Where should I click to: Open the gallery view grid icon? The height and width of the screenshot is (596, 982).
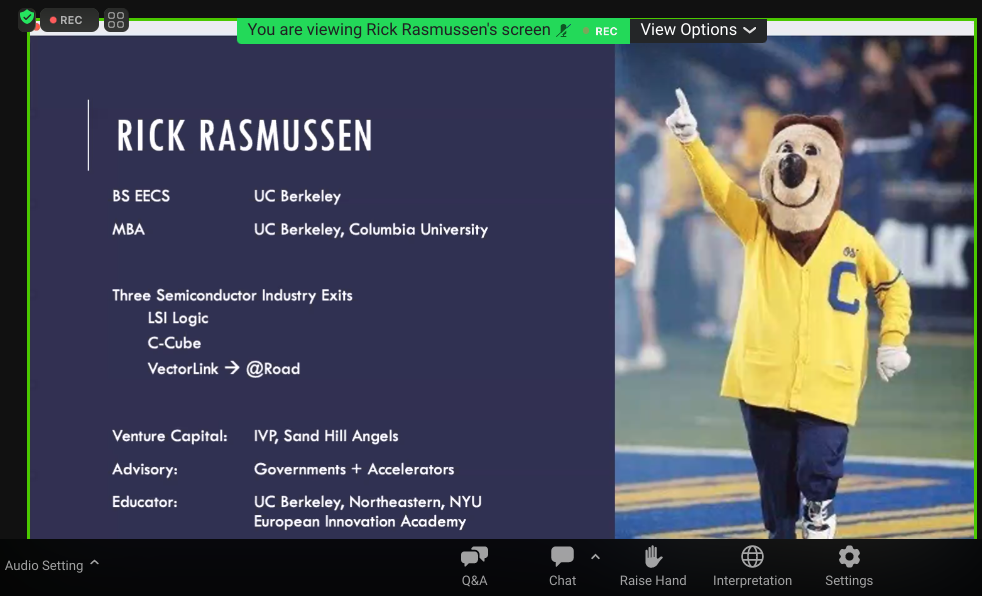point(116,20)
